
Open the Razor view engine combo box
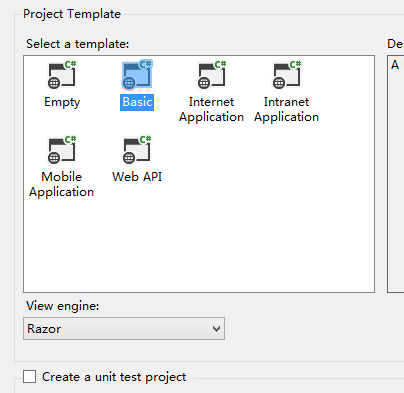124,329
